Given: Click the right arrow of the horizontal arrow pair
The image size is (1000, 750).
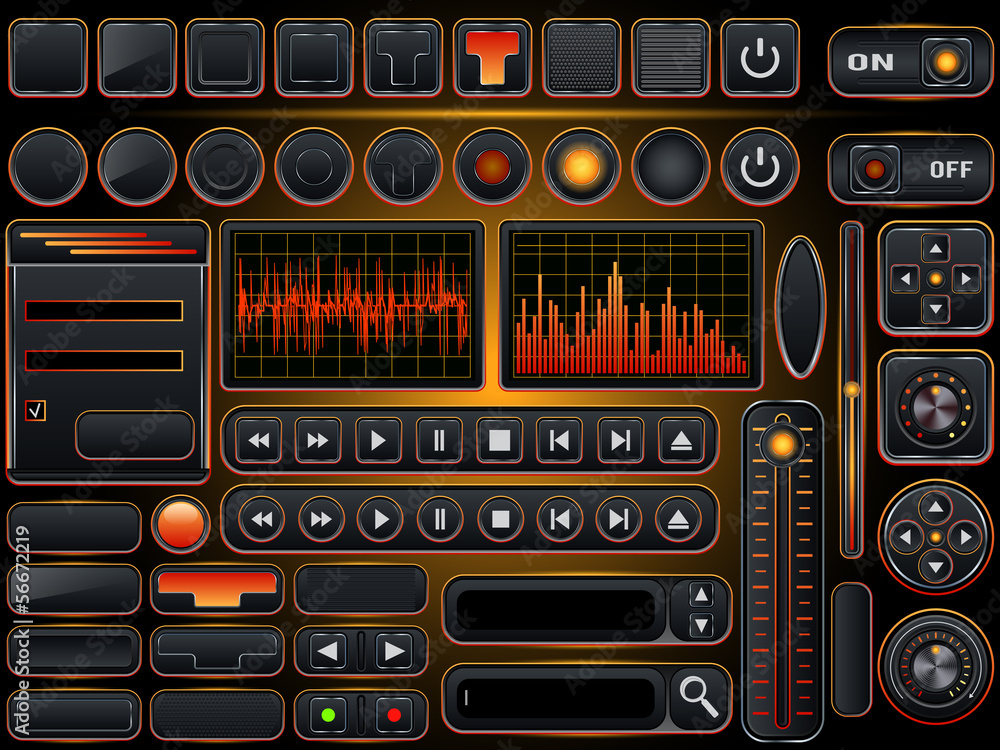Looking at the screenshot, I should pos(394,651).
